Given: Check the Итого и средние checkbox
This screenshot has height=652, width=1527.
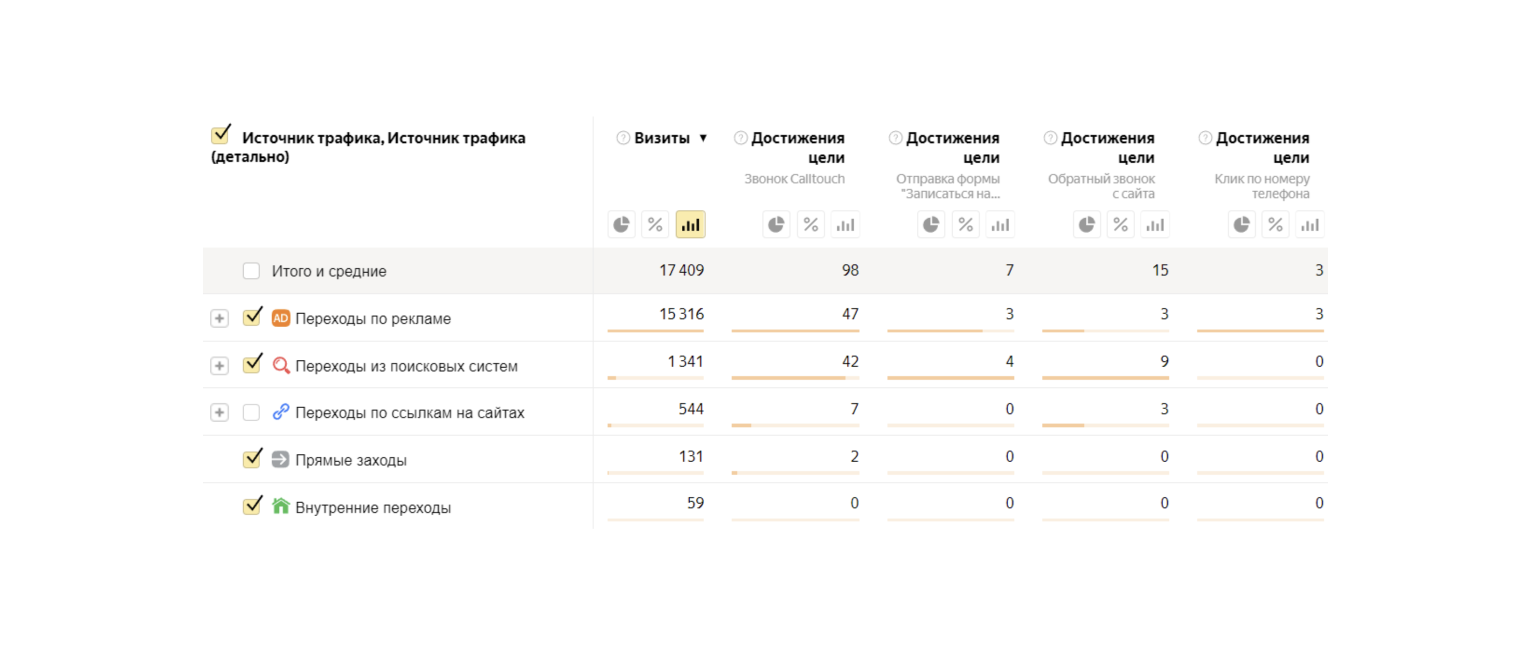Looking at the screenshot, I should coord(251,271).
